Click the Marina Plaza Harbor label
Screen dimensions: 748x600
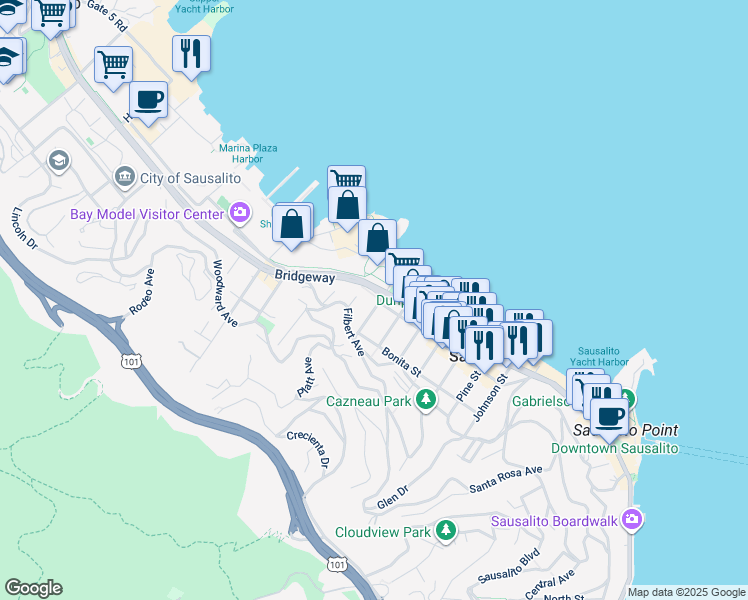tap(248, 154)
